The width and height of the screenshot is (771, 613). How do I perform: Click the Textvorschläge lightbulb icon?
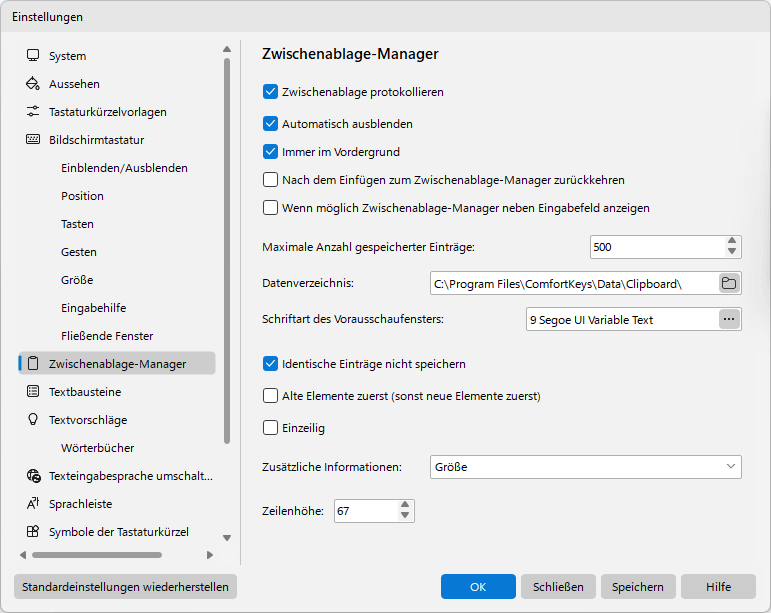click(33, 420)
